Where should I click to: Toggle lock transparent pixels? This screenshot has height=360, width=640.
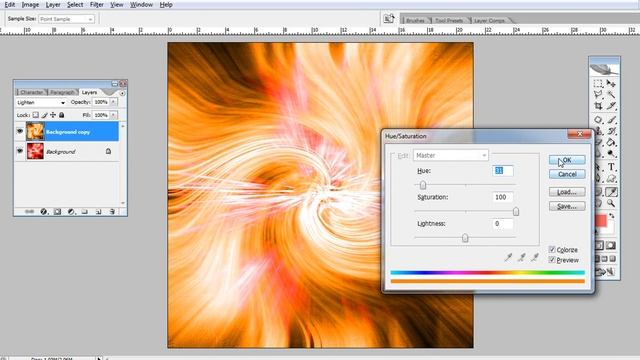(36, 115)
